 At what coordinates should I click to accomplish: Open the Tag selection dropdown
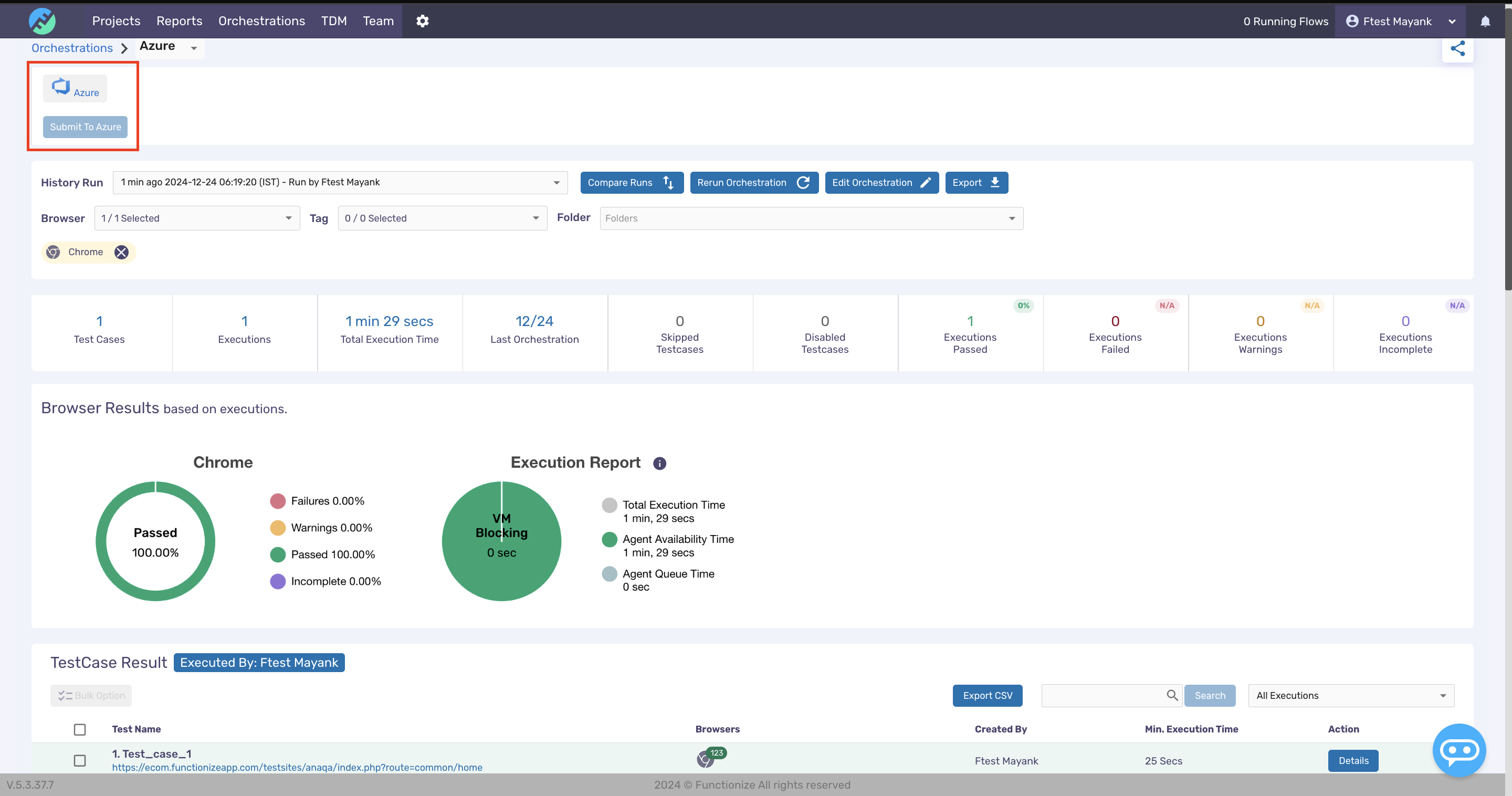pos(443,218)
